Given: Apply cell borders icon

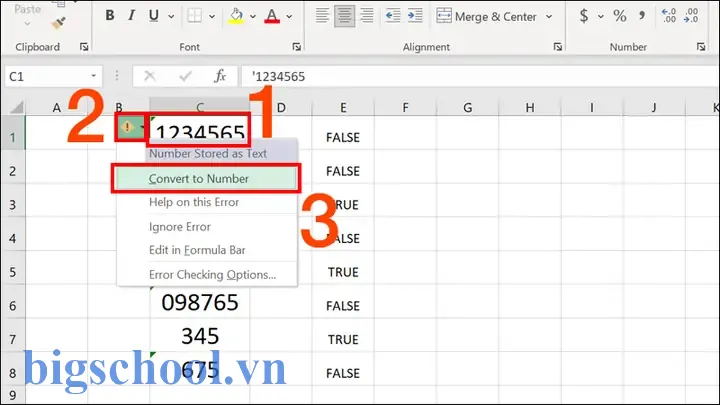Looking at the screenshot, I should (195, 16).
